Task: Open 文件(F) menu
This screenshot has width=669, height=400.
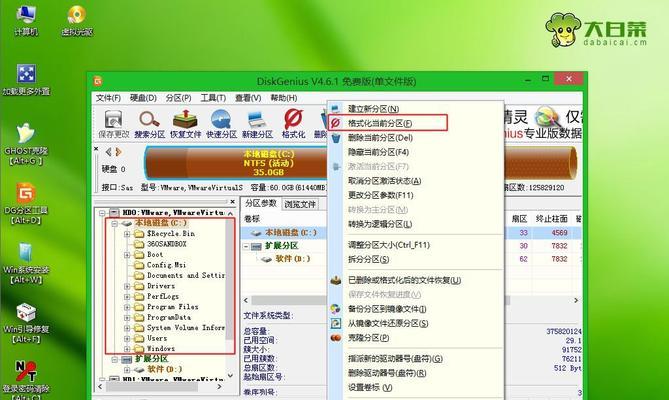Action: [108, 98]
